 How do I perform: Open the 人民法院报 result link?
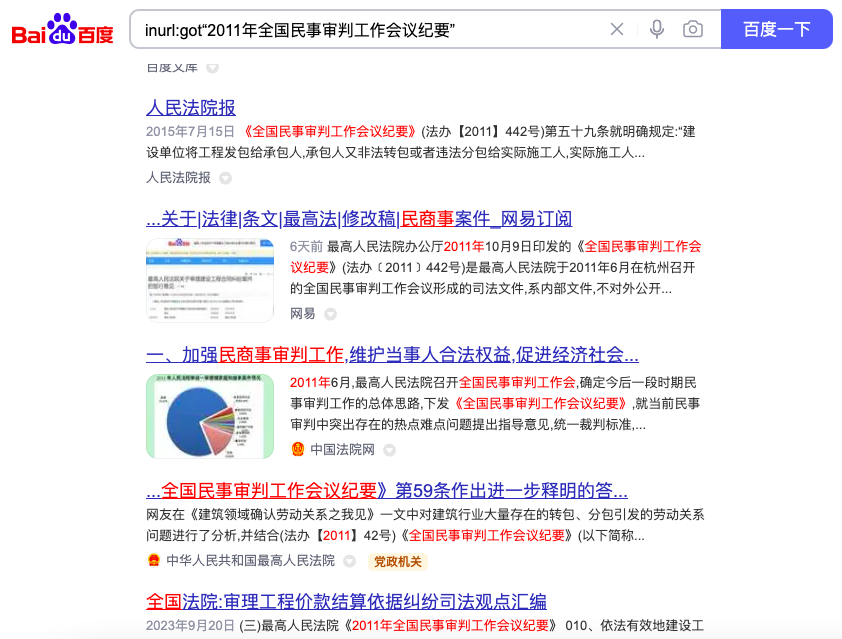coord(190,107)
